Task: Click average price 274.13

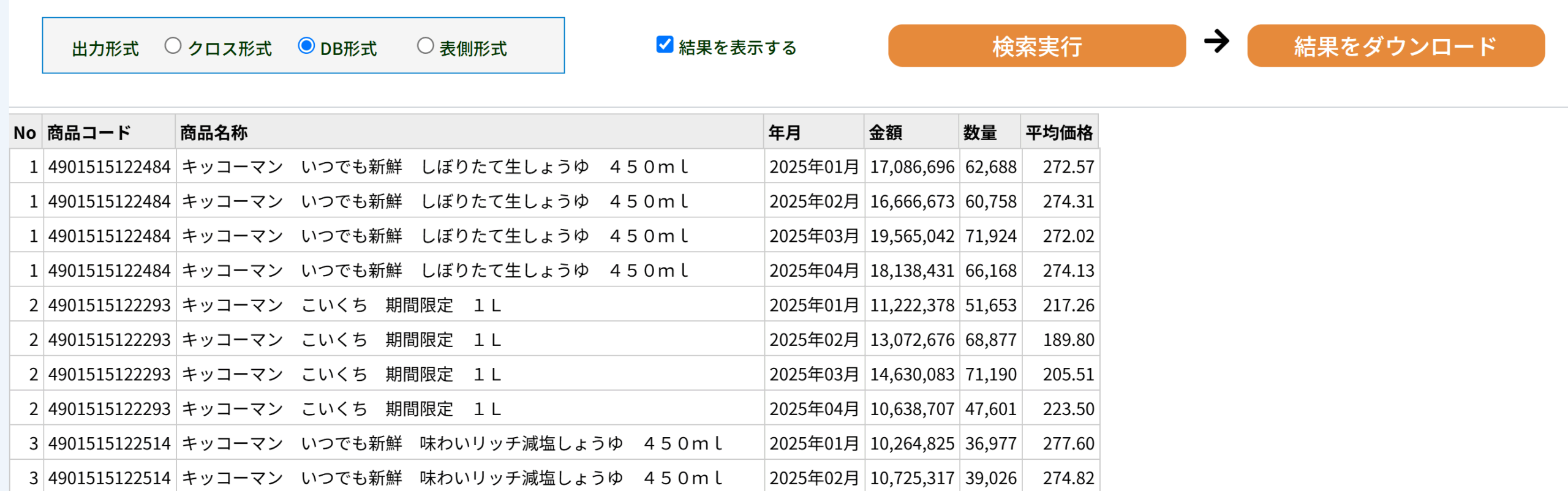Action: tap(1061, 271)
